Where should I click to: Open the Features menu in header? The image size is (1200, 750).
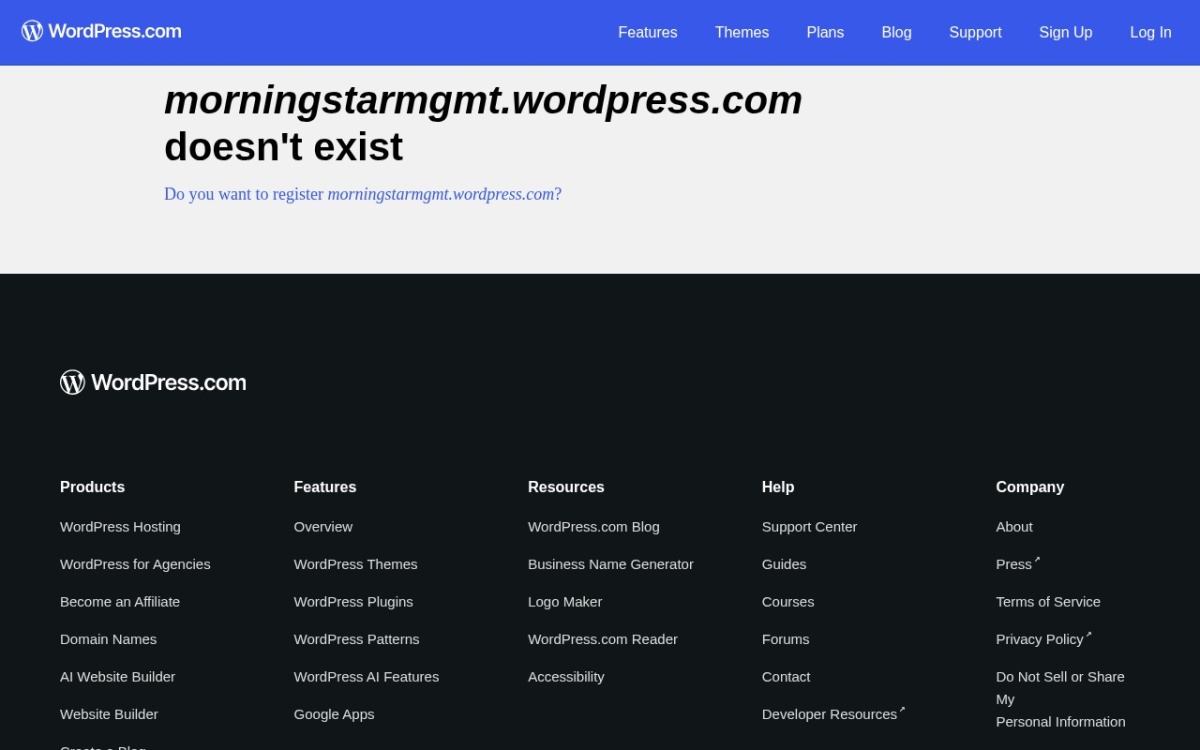pos(647,32)
